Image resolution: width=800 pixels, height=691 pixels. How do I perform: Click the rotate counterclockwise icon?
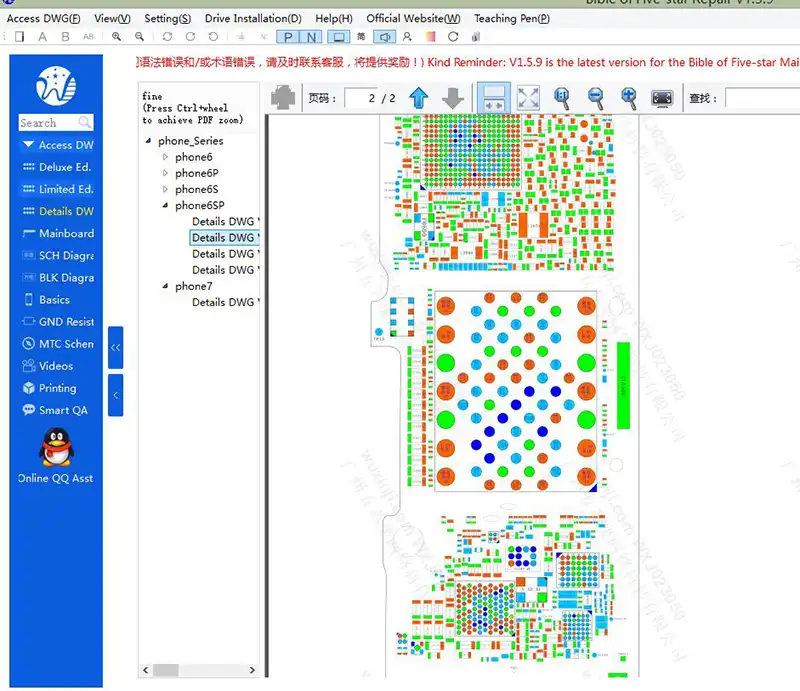pos(213,37)
